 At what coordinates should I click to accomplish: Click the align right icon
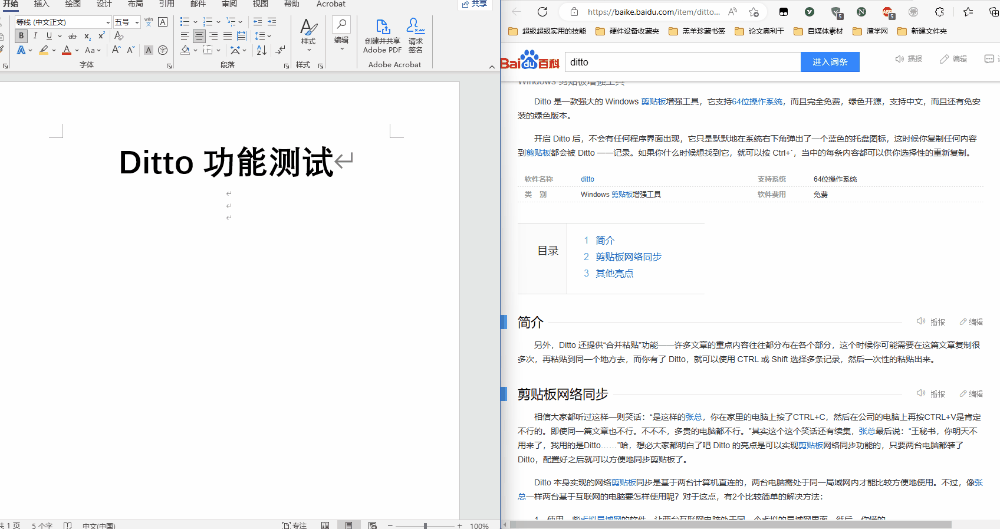pos(213,36)
